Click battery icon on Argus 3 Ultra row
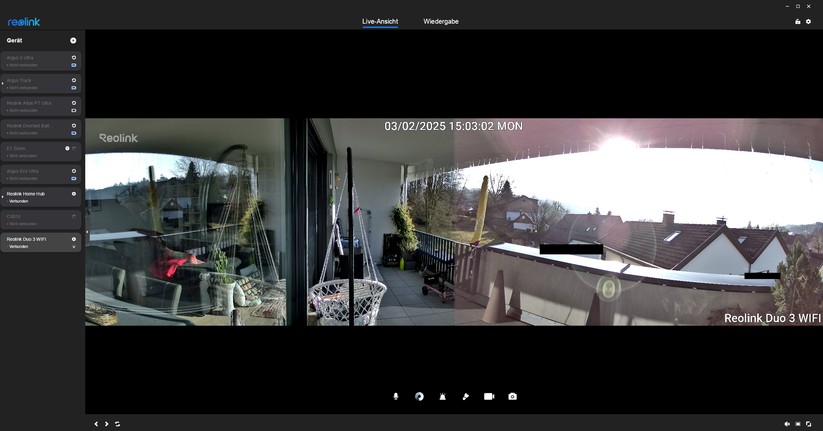This screenshot has height=431, width=823. 73,66
